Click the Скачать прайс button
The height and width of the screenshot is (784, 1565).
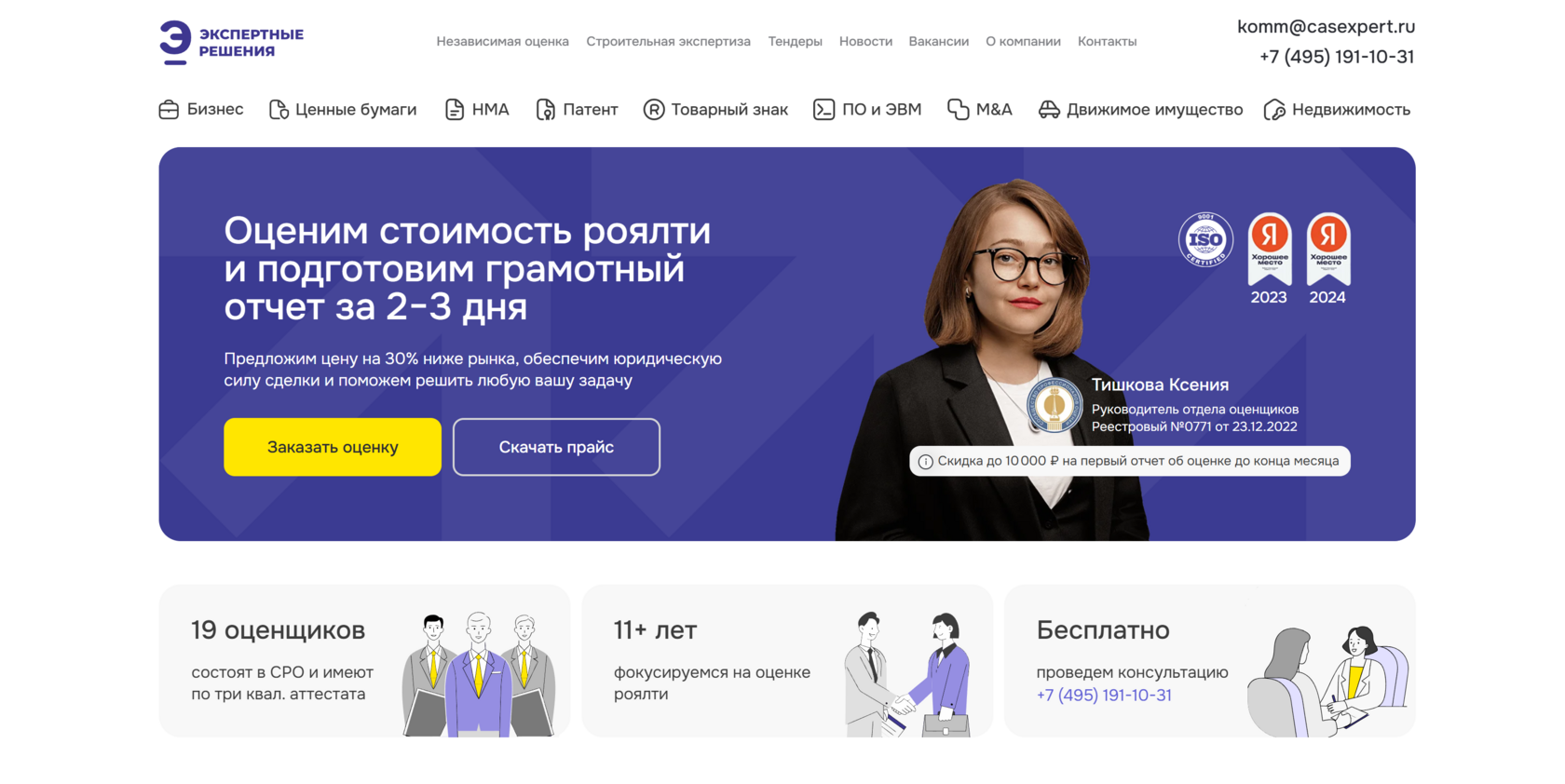pos(556,447)
